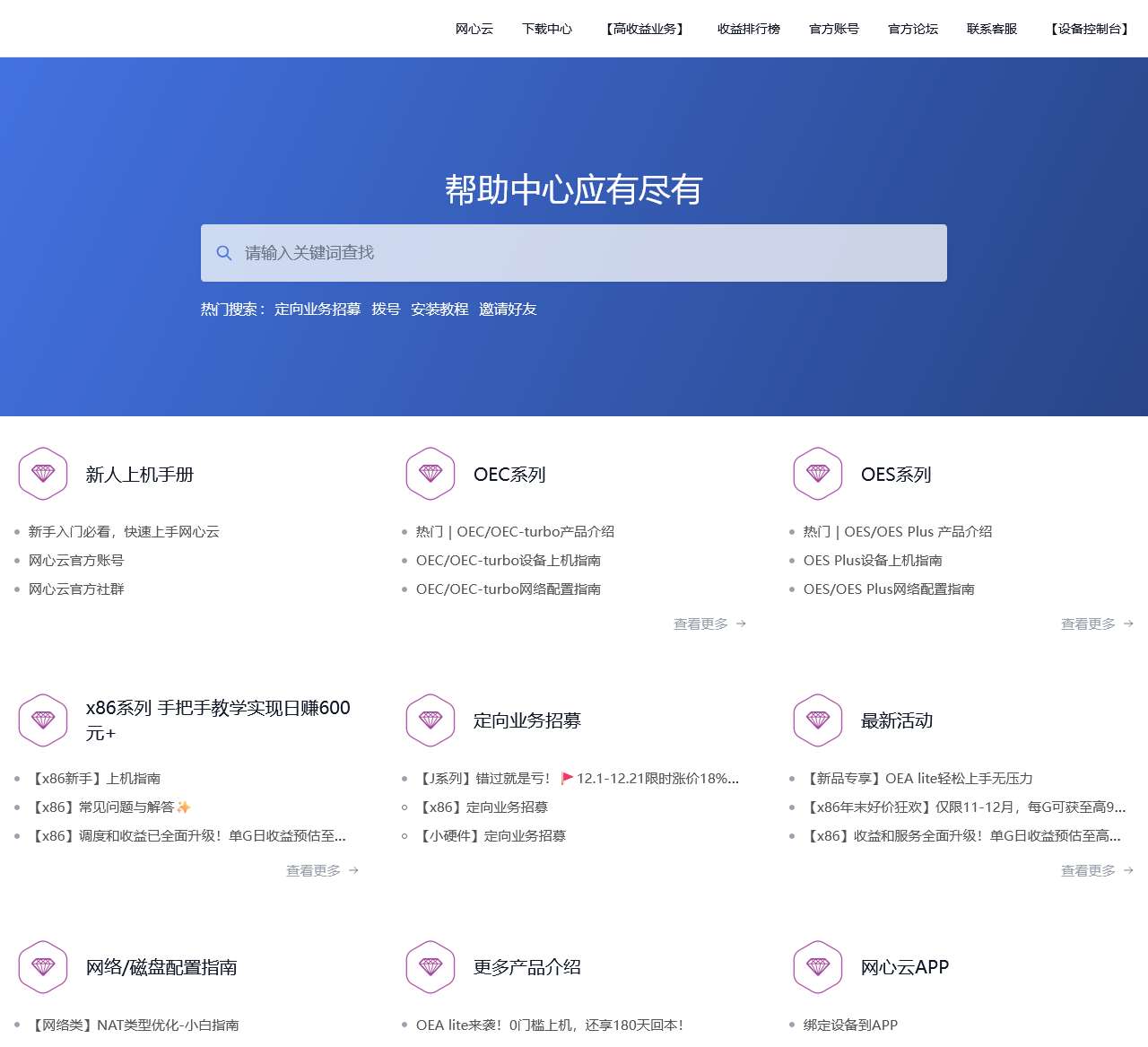This screenshot has width=1148, height=1047.
Task: Select hot search term 邀请好友
Action: click(x=508, y=310)
